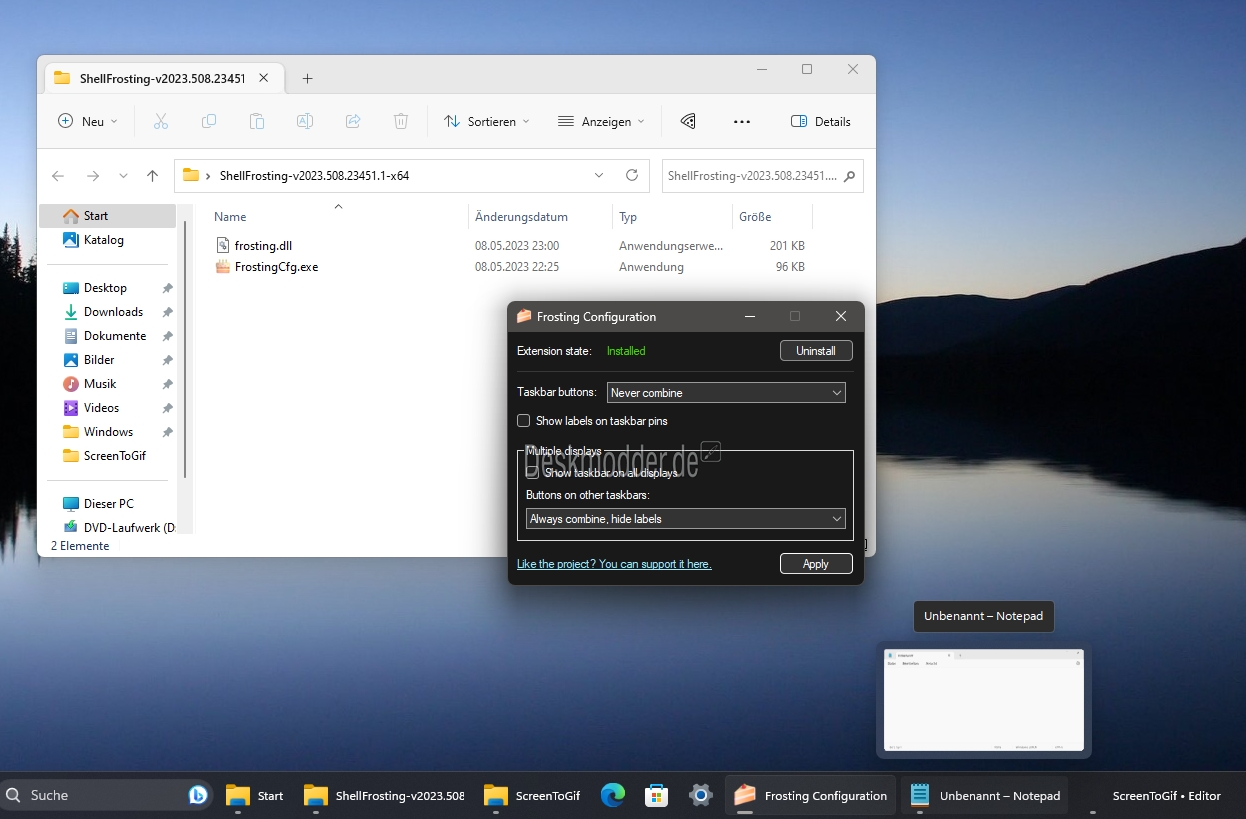
Task: Click the Delete trash icon in Explorer toolbar
Action: 400,121
